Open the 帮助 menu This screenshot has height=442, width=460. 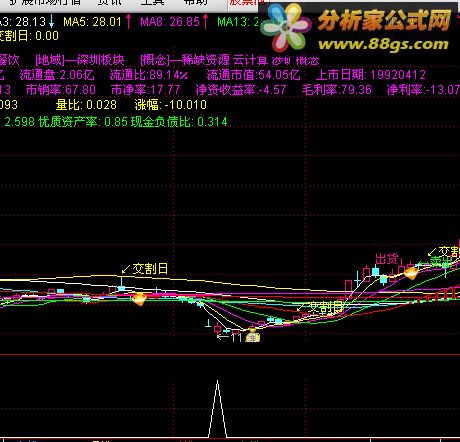[196, 2]
